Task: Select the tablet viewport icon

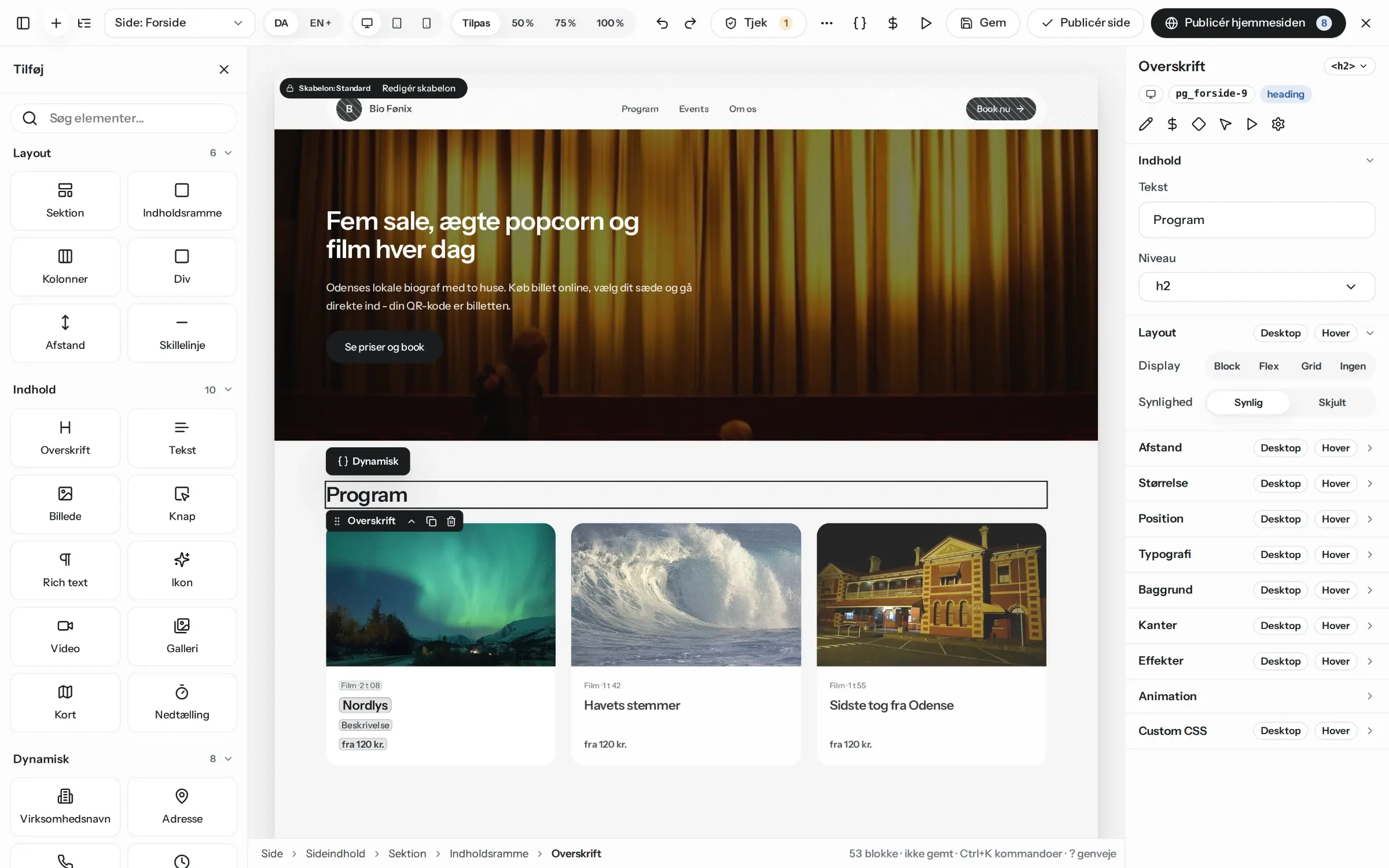Action: click(x=397, y=23)
